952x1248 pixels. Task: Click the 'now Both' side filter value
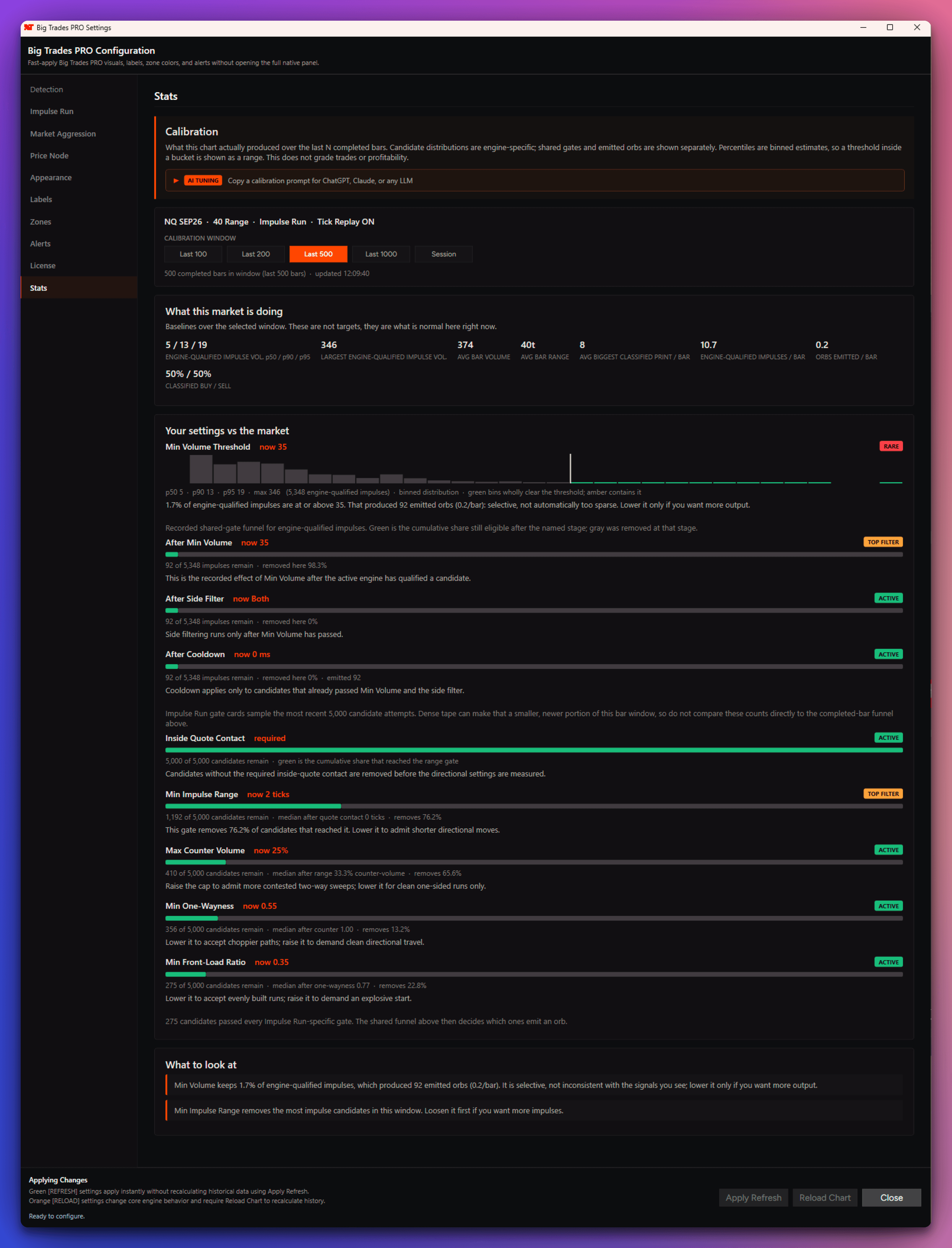coord(251,599)
